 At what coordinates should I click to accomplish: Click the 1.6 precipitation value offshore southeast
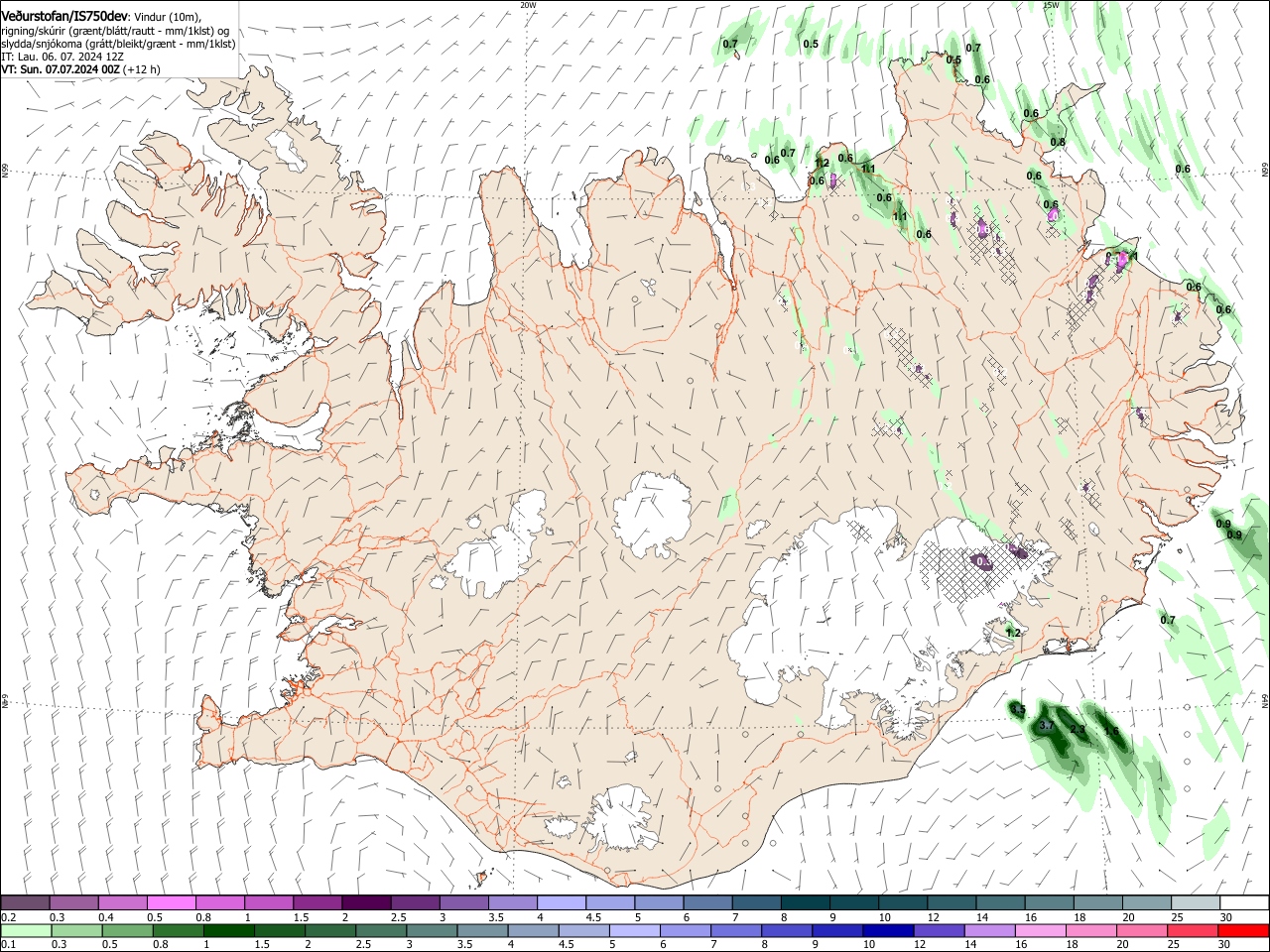point(1111,732)
